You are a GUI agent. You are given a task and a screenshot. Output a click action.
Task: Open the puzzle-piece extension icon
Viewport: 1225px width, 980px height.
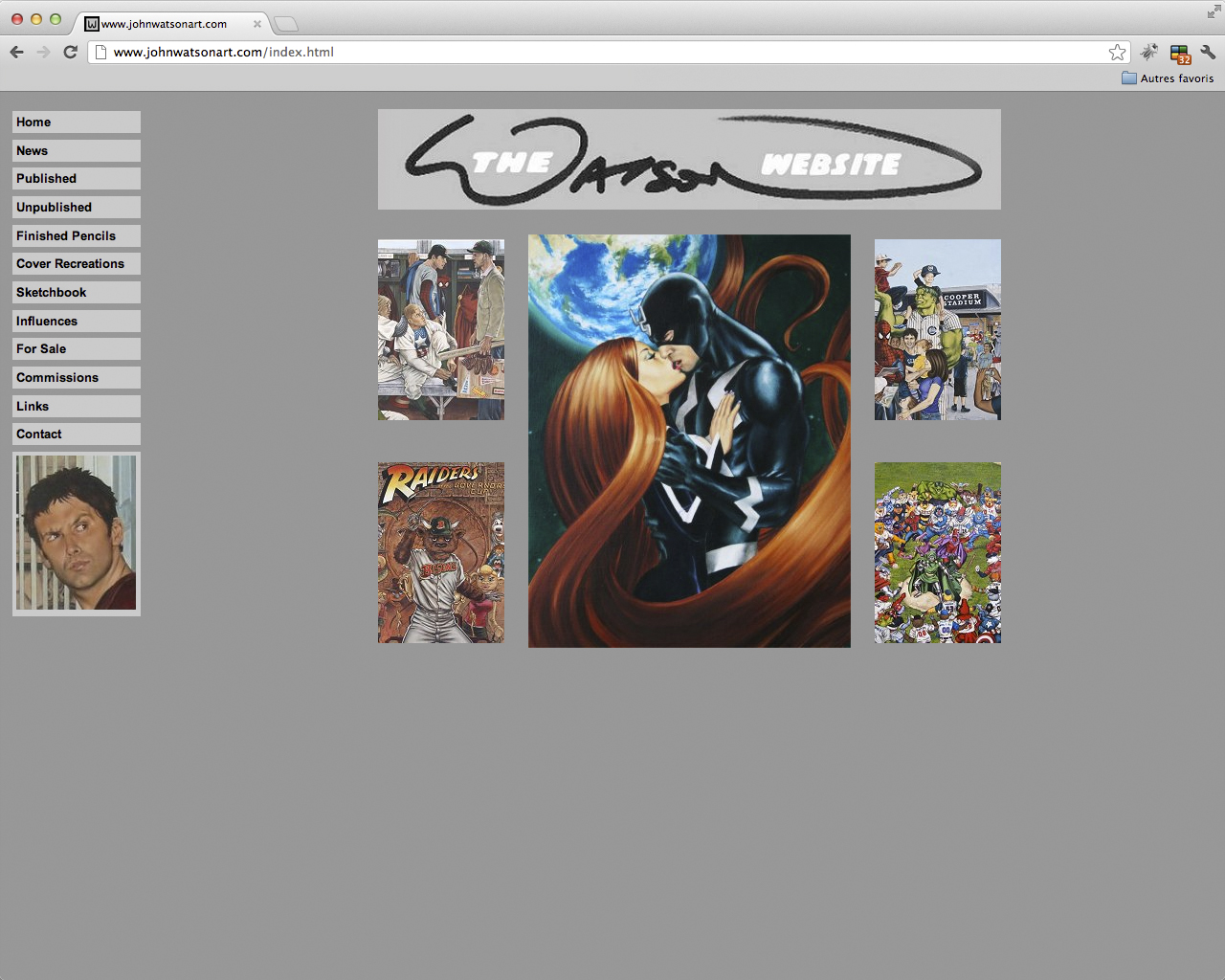coord(1149,52)
